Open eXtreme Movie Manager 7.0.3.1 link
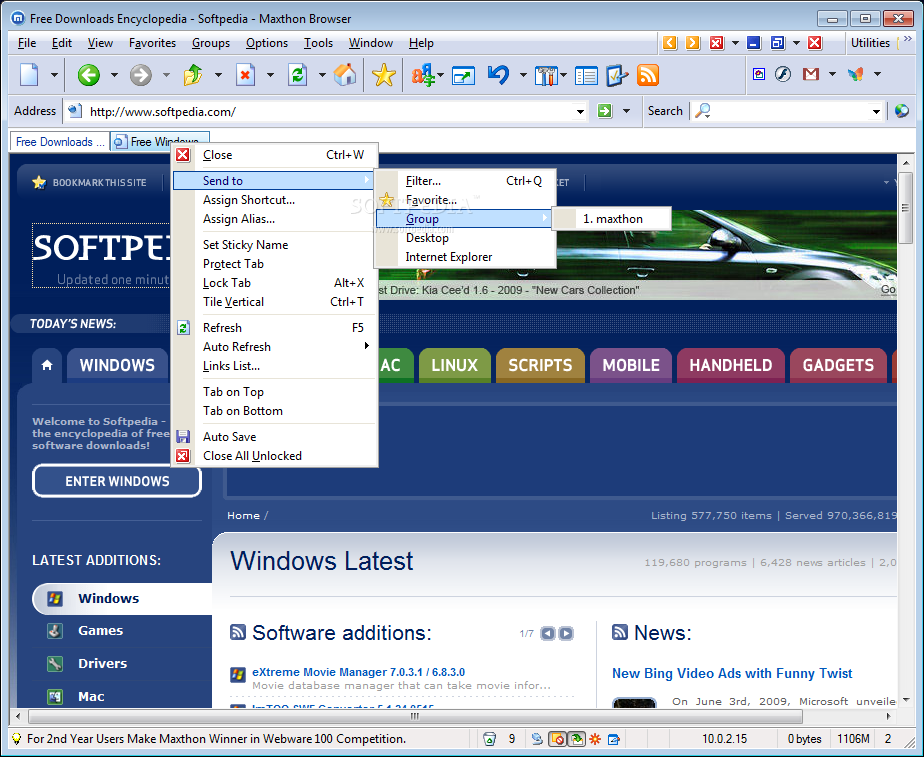 (358, 672)
